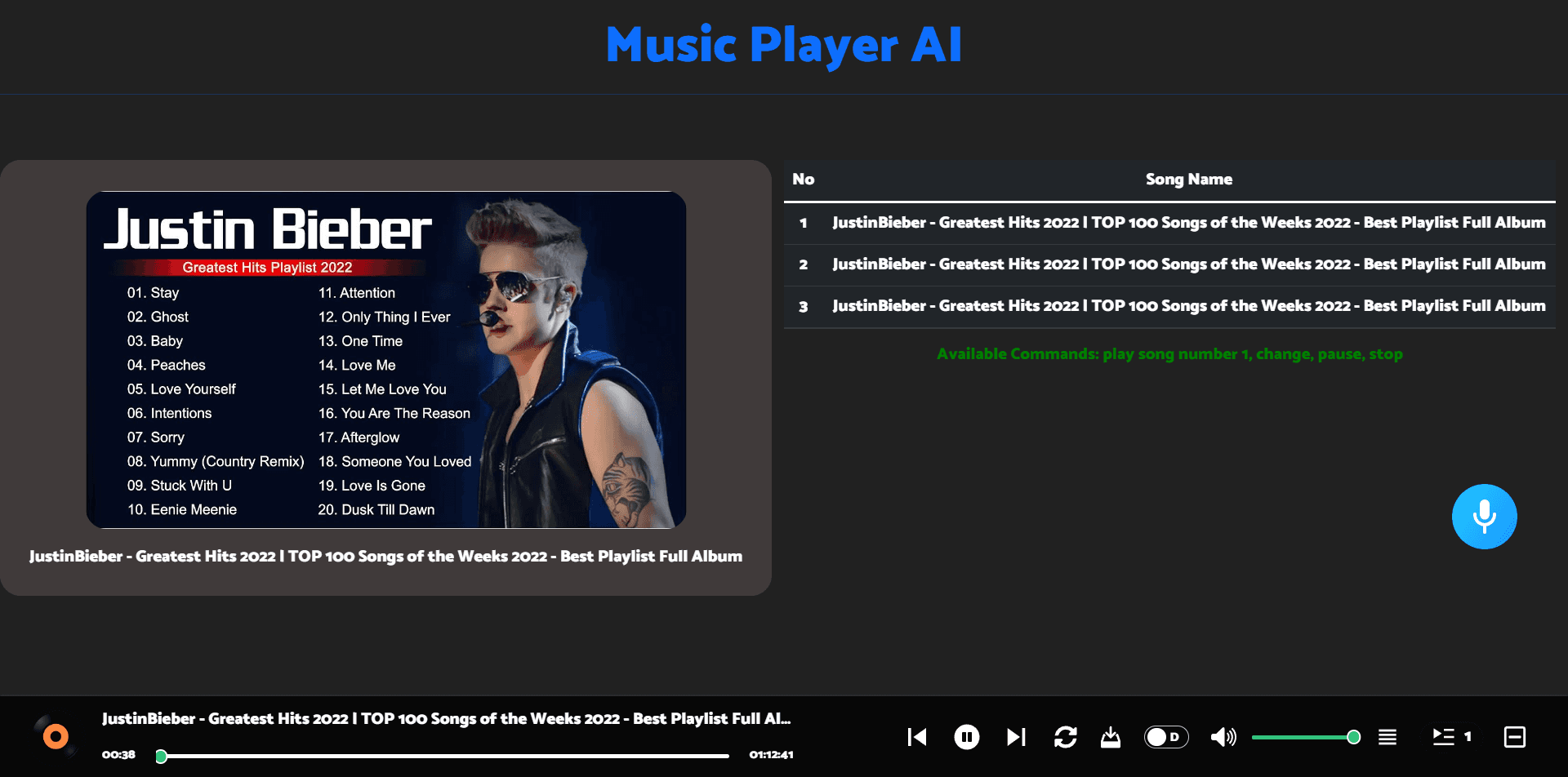Viewport: 1568px width, 777px height.
Task: Minimize the player bar to mini mode
Action: (x=1514, y=737)
